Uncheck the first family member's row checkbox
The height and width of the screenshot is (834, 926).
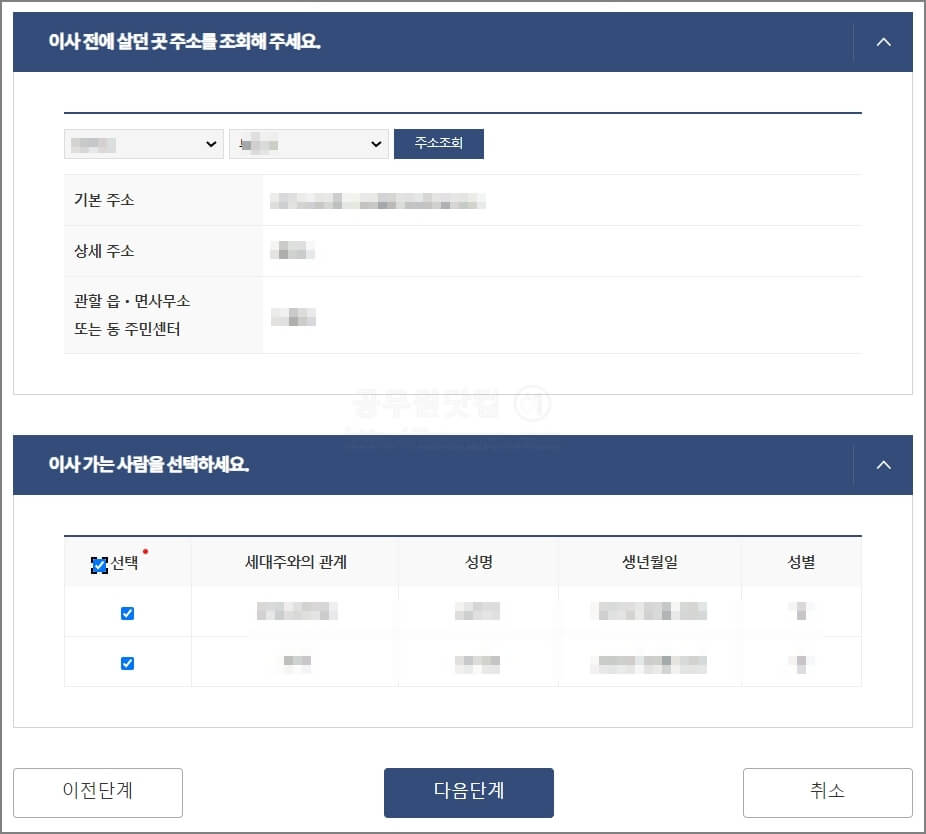click(x=127, y=612)
